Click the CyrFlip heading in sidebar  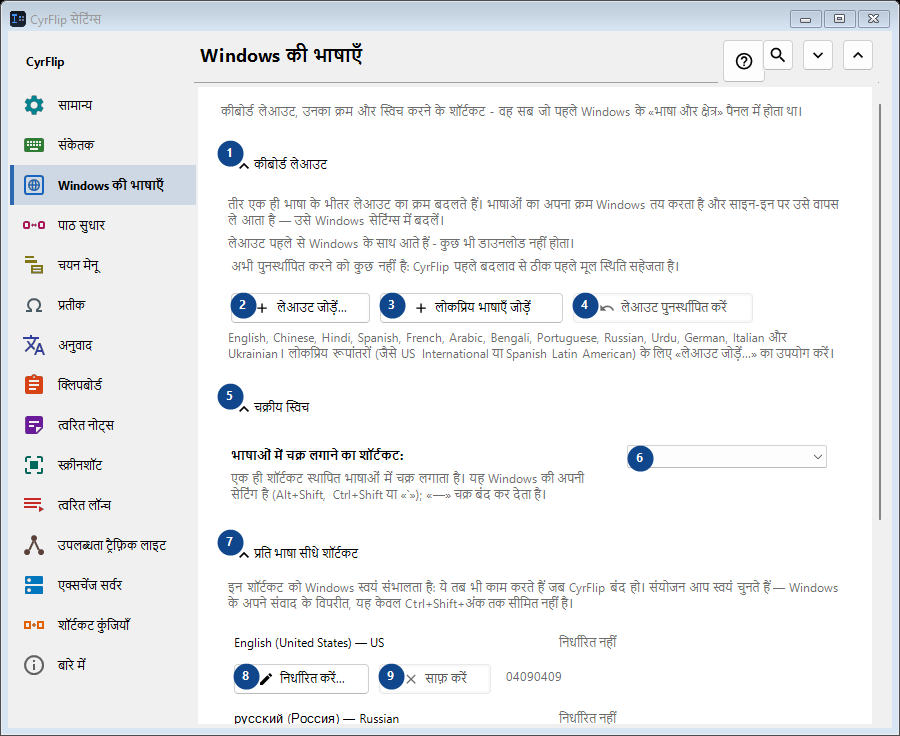pos(45,61)
